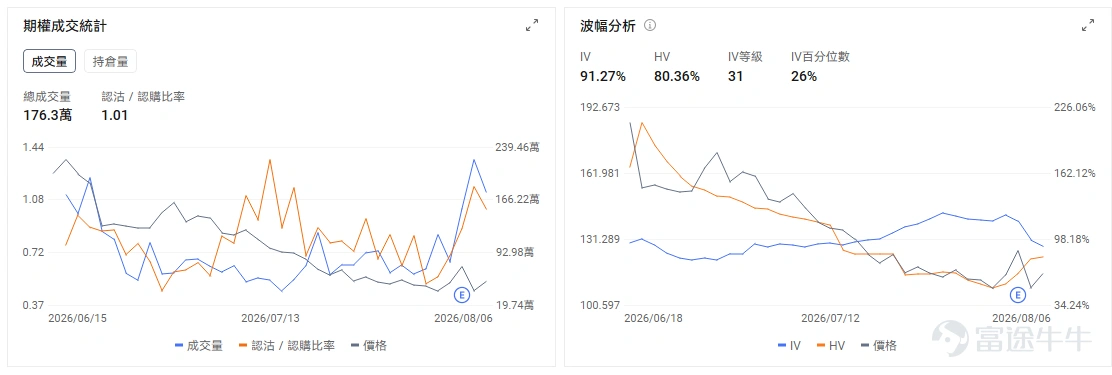Click the E earnings marker in volatility chart
This screenshot has height=375, width=1112.
point(1018,294)
